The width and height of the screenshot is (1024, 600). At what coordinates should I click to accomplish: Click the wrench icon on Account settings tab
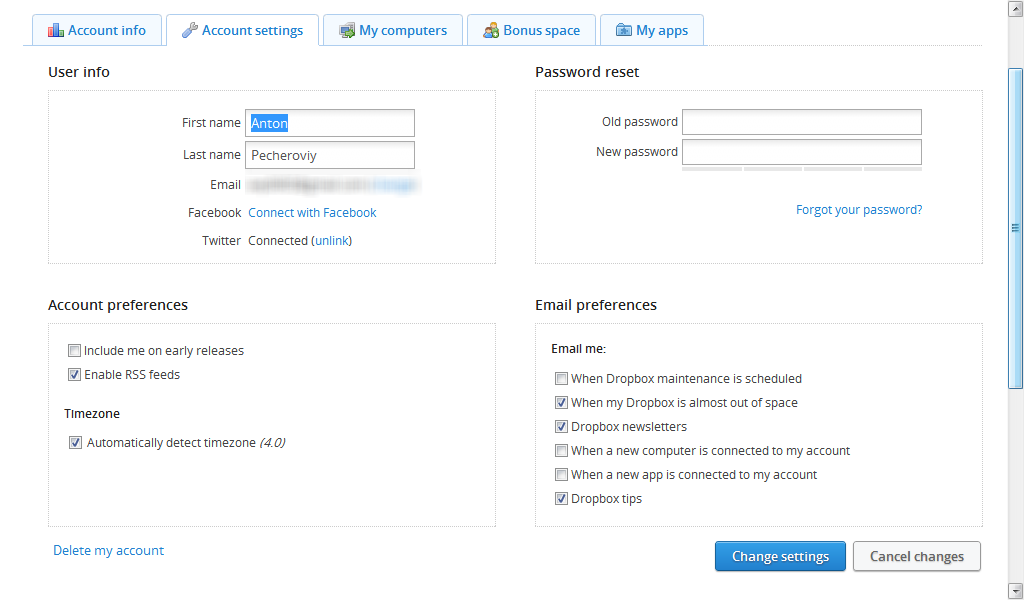(189, 30)
